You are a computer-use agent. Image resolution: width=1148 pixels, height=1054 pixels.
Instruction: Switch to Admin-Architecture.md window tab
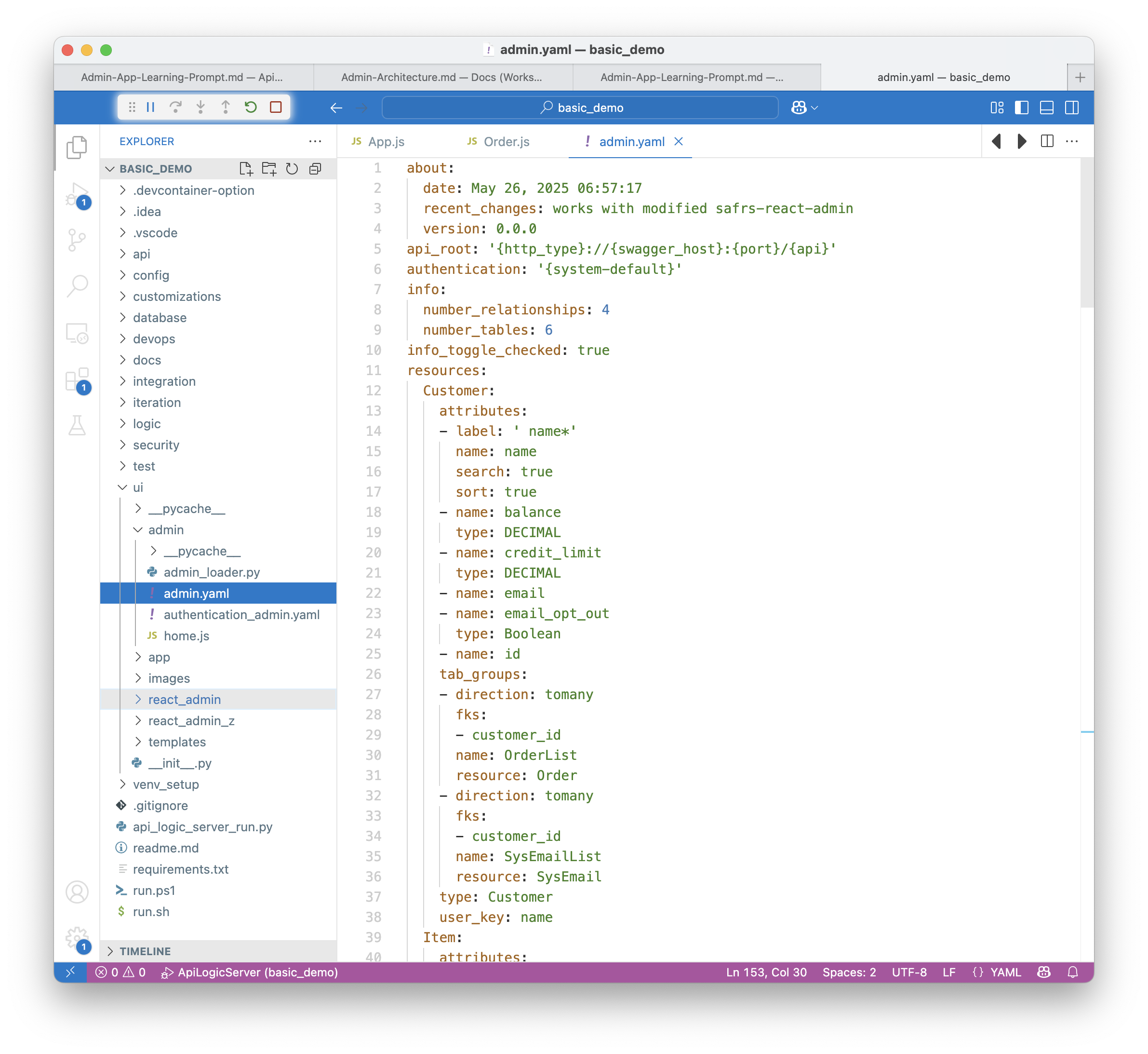(442, 77)
